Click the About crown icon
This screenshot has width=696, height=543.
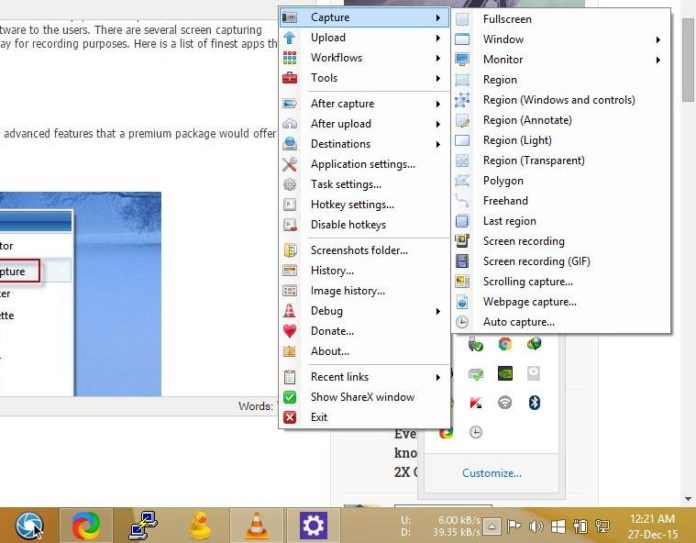(289, 351)
